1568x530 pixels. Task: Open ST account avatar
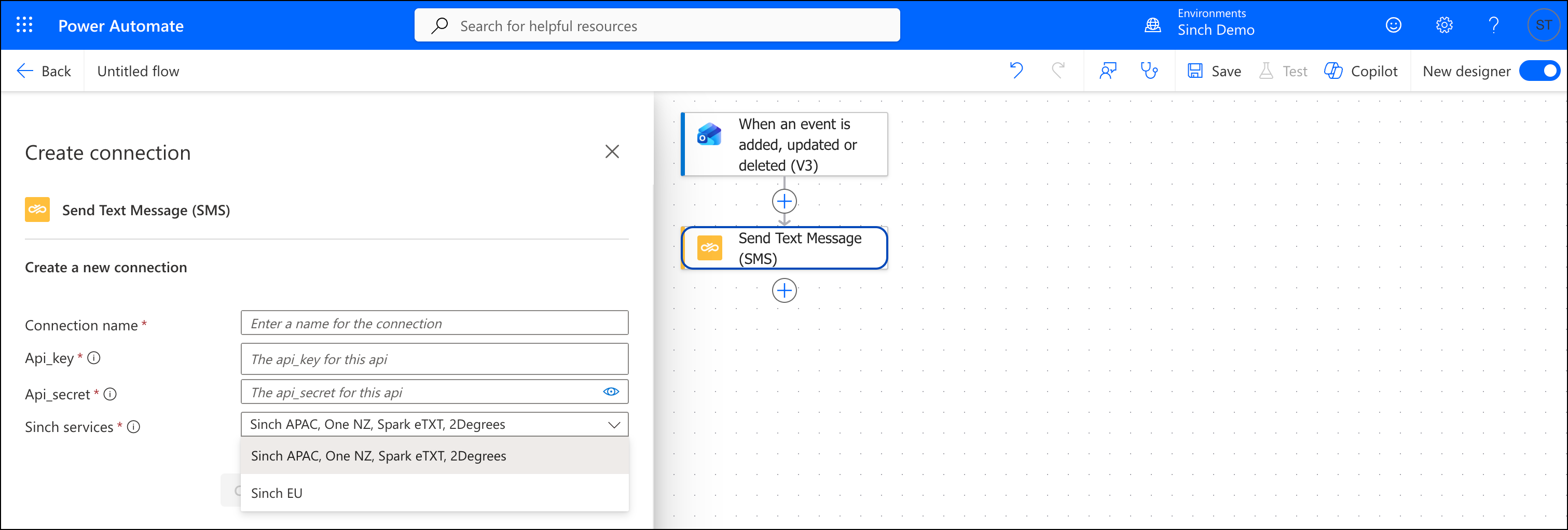(x=1543, y=25)
